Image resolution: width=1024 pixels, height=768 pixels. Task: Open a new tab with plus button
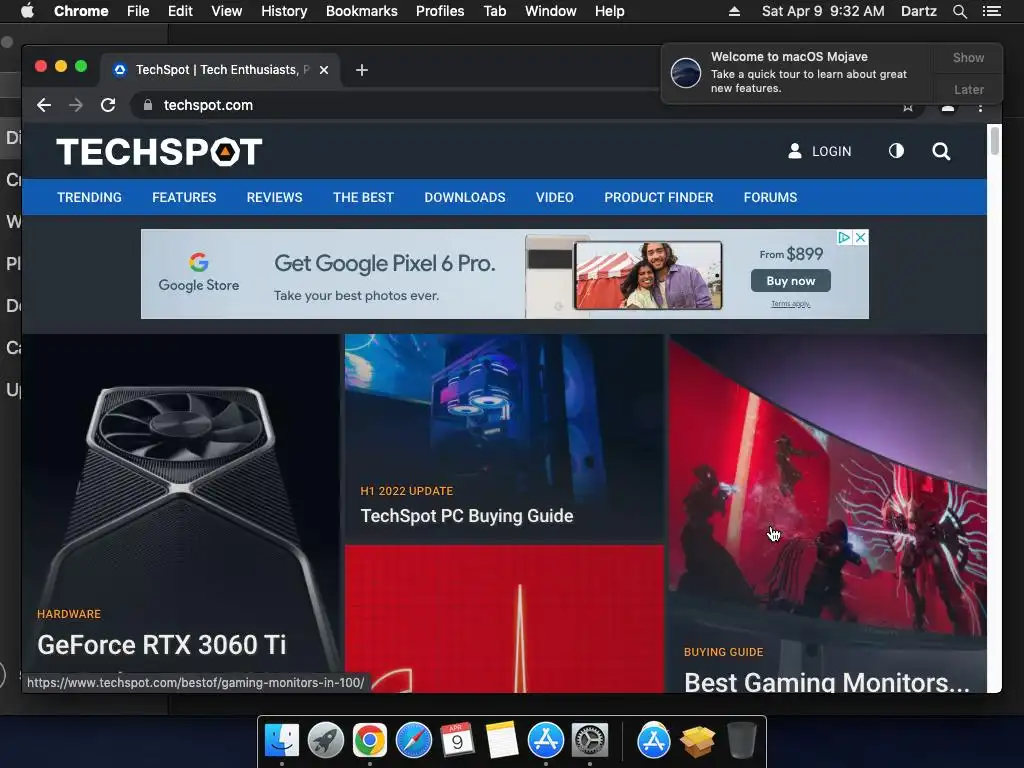tap(362, 70)
